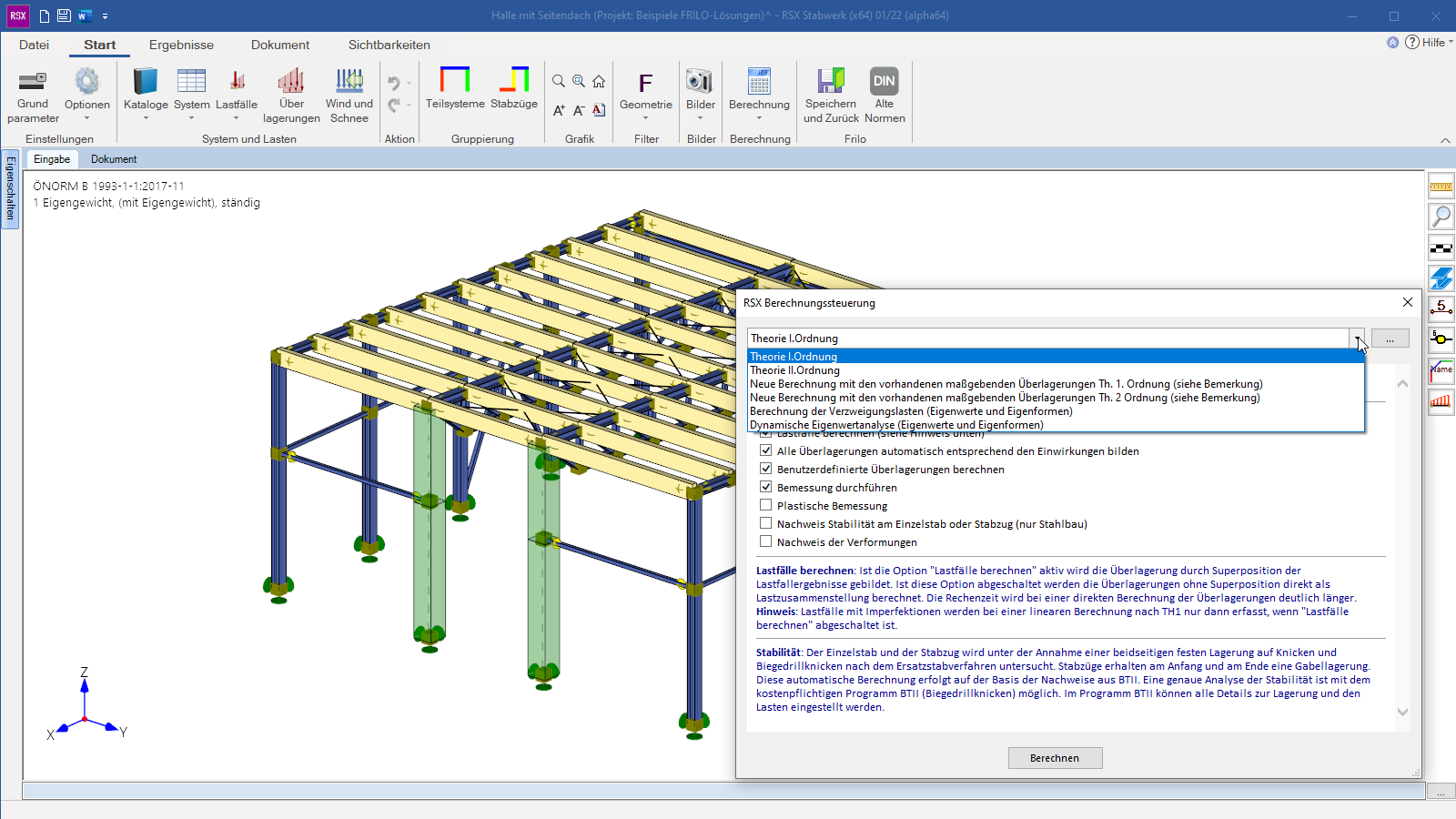Decrease font size with A- icon

(579, 110)
